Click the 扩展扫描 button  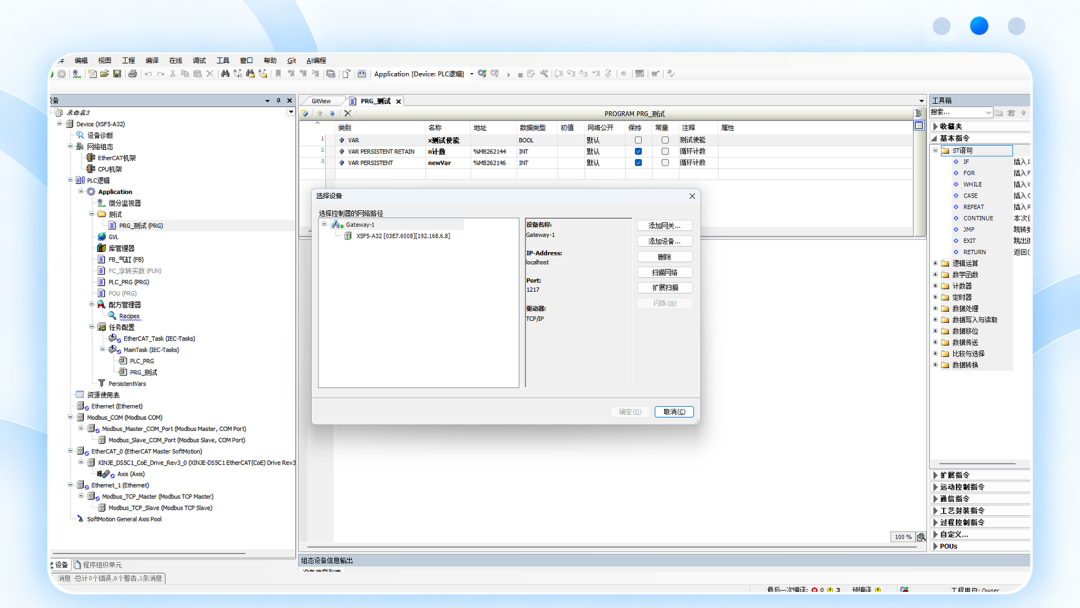point(665,288)
